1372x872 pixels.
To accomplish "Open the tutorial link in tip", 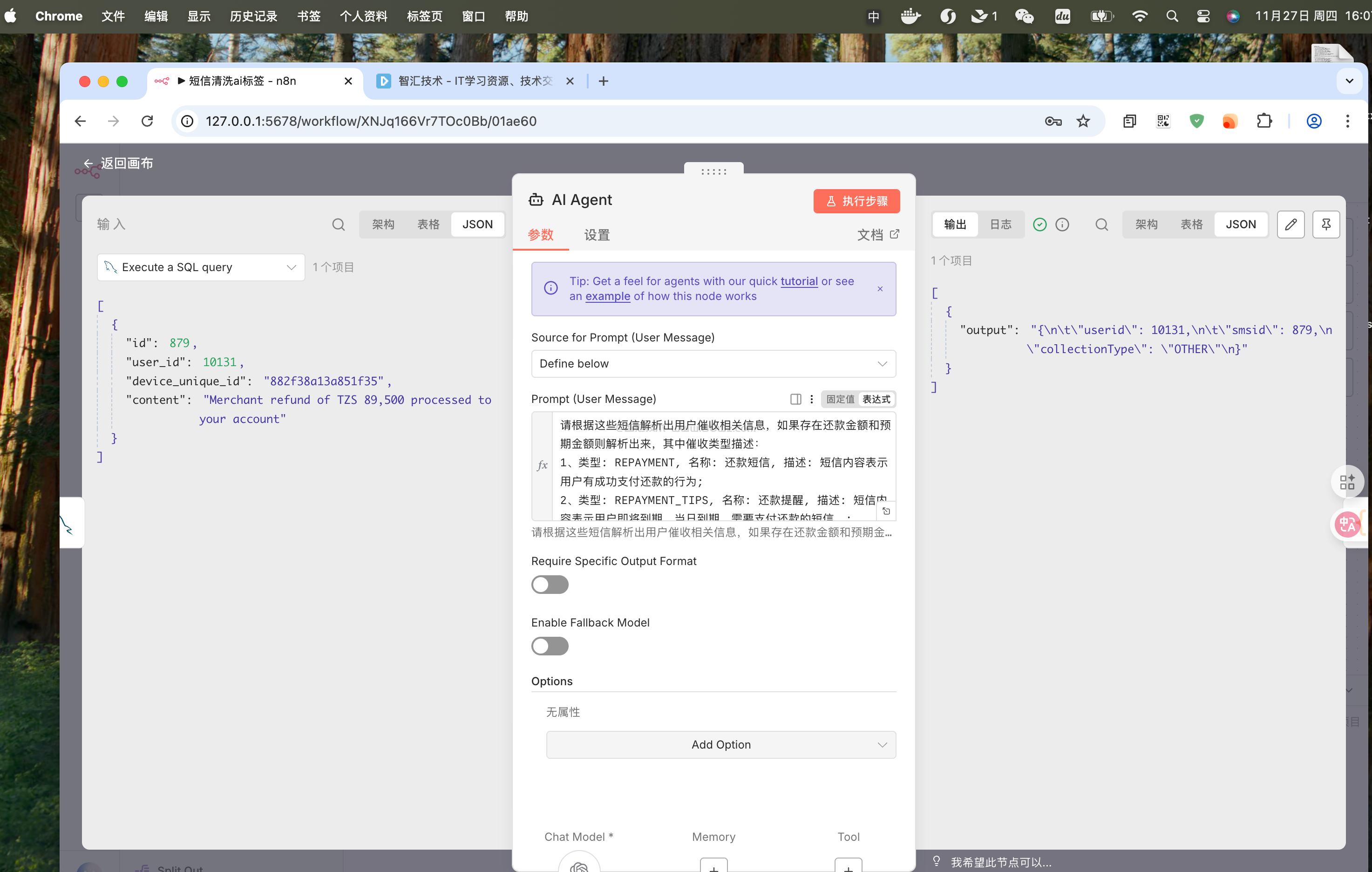I will coord(798,281).
